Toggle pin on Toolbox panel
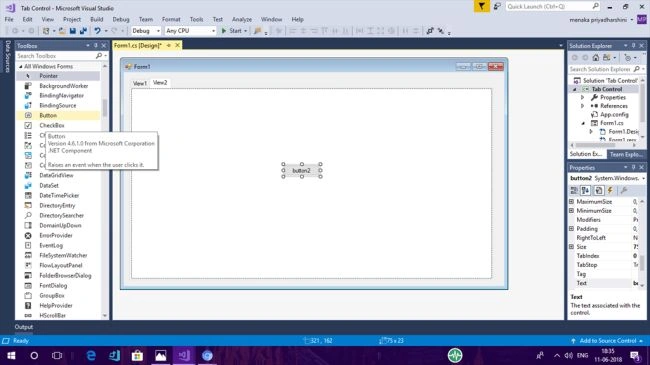 96,46
